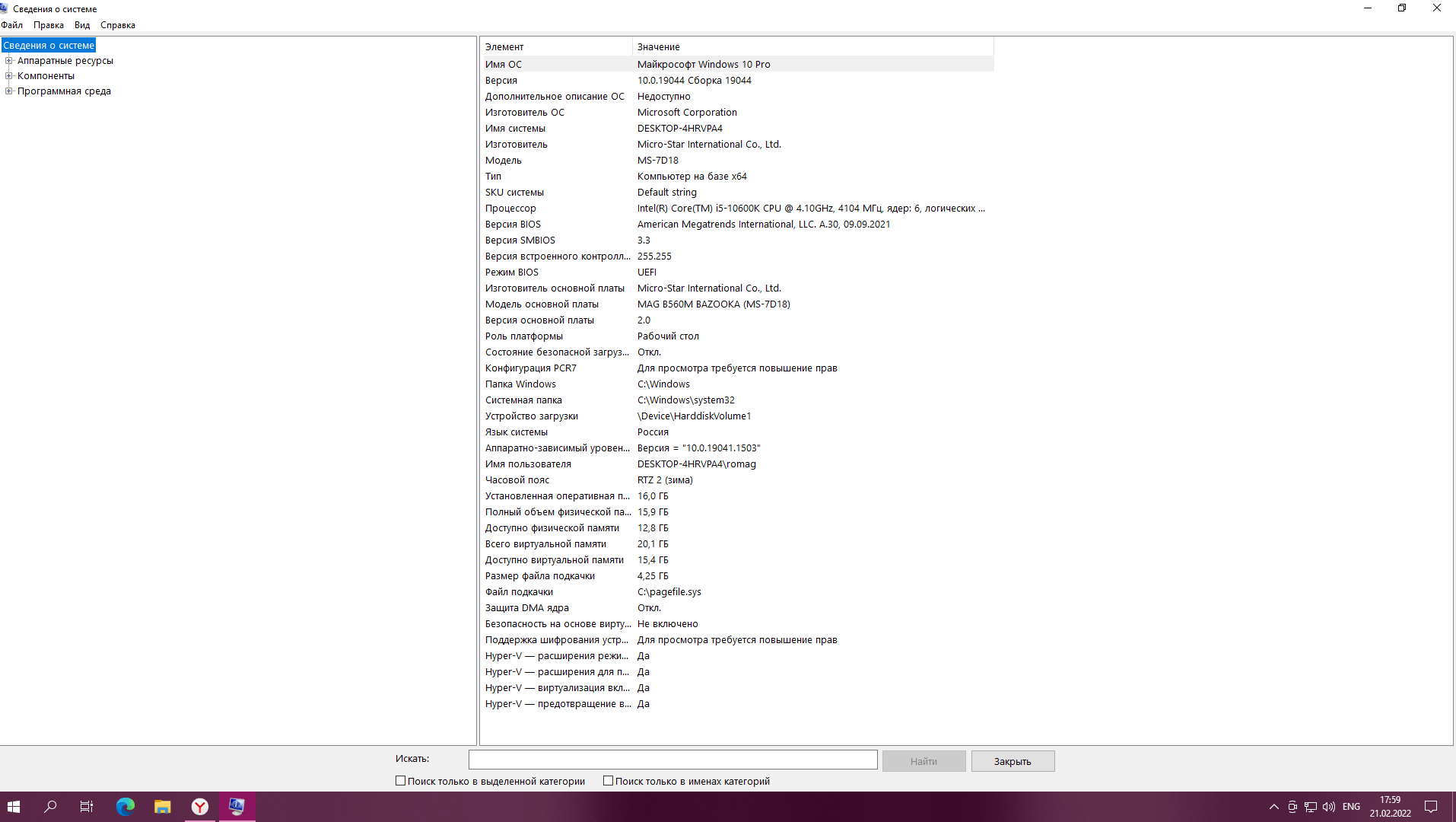Image resolution: width=1456 pixels, height=822 pixels.
Task: Select the Язык системы row
Action: pyautogui.click(x=738, y=432)
